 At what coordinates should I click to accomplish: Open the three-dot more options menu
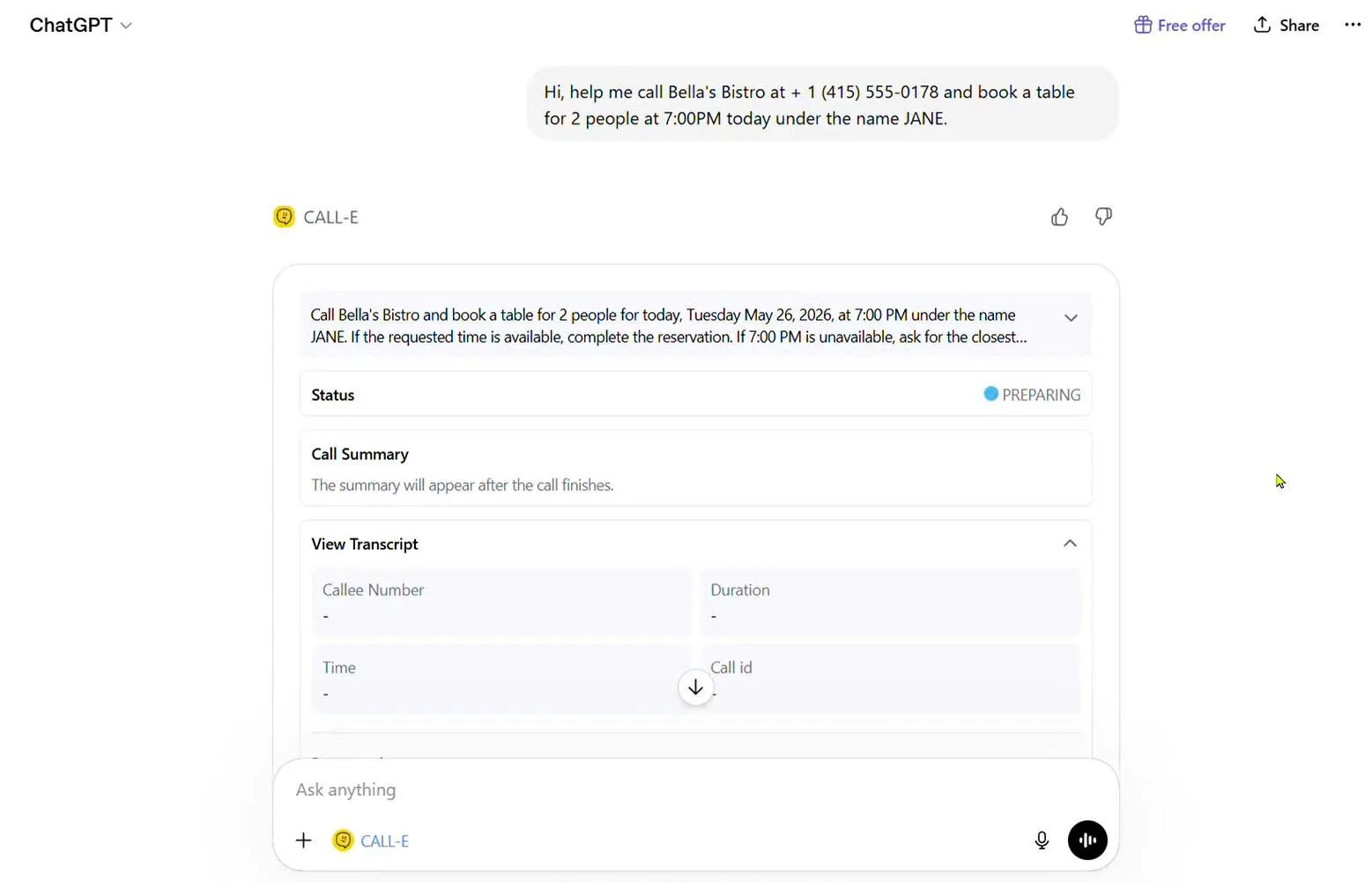tap(1353, 25)
